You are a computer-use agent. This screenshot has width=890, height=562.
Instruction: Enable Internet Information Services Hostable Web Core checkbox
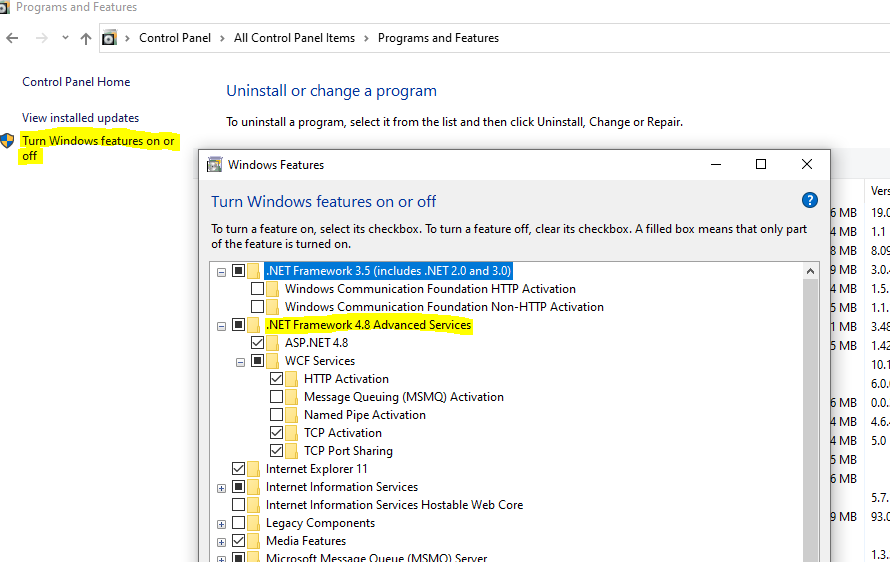238,505
